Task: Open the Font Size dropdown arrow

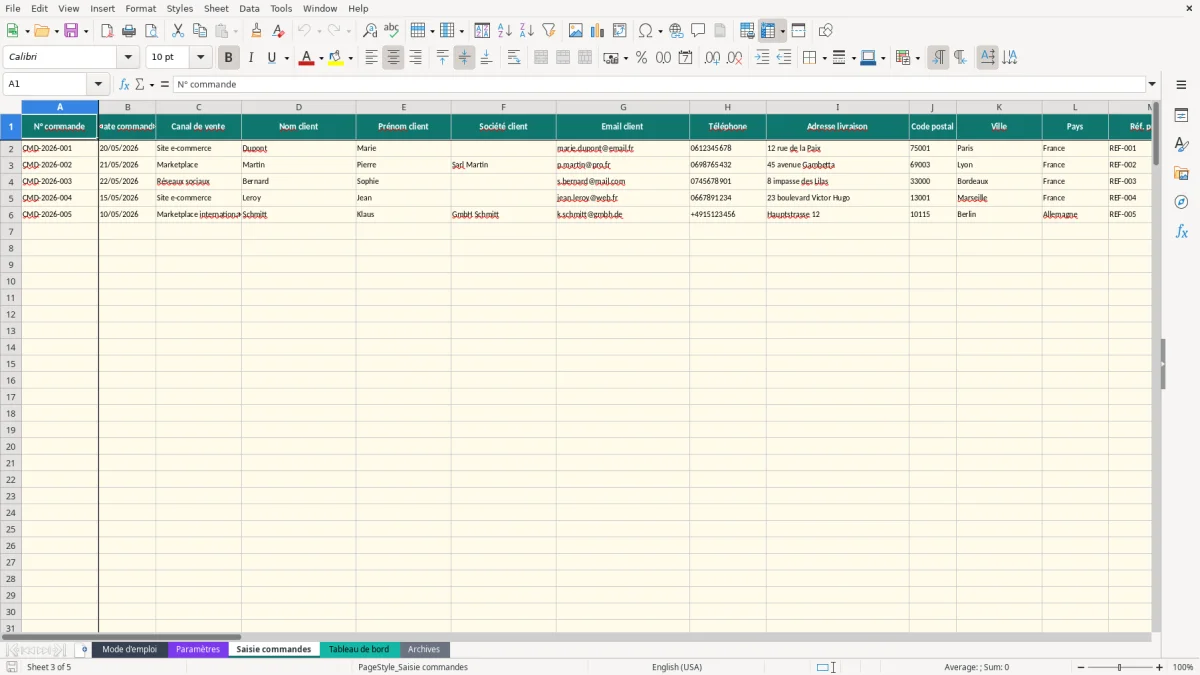Action: coord(200,58)
